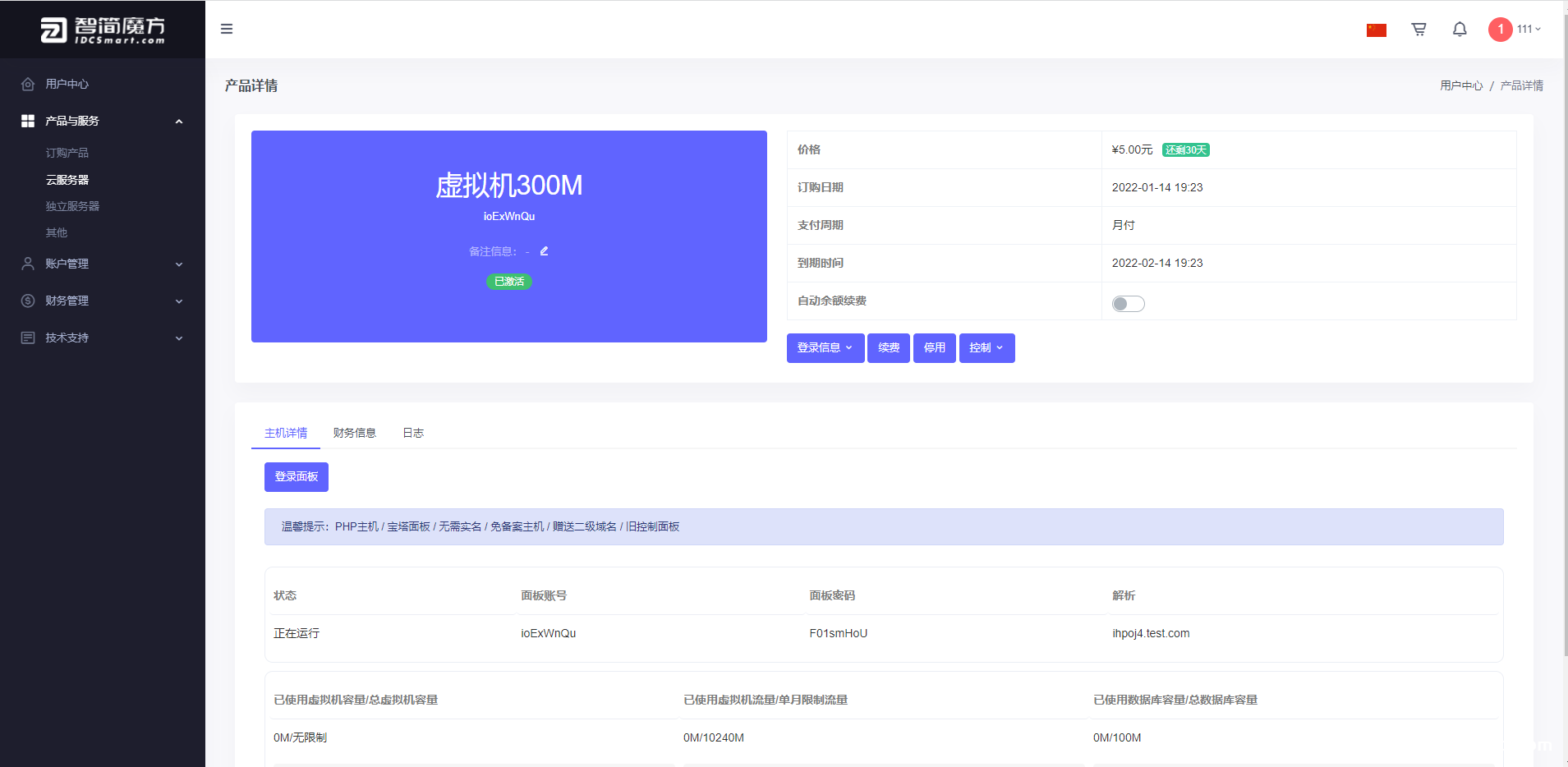Open the 登录信息 dropdown button

pyautogui.click(x=825, y=348)
